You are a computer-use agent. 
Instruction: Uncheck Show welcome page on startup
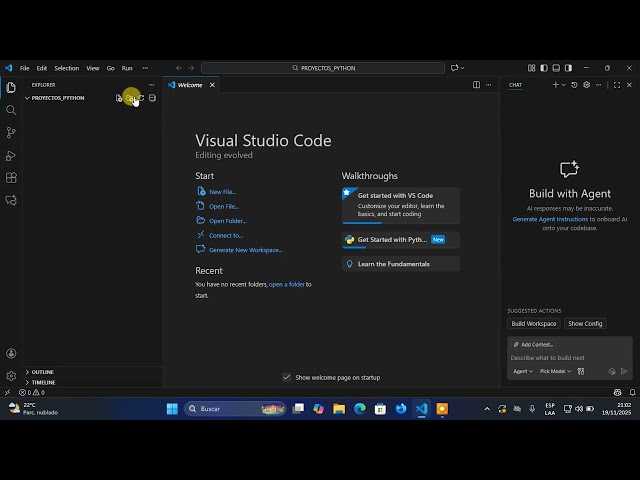[x=287, y=377]
